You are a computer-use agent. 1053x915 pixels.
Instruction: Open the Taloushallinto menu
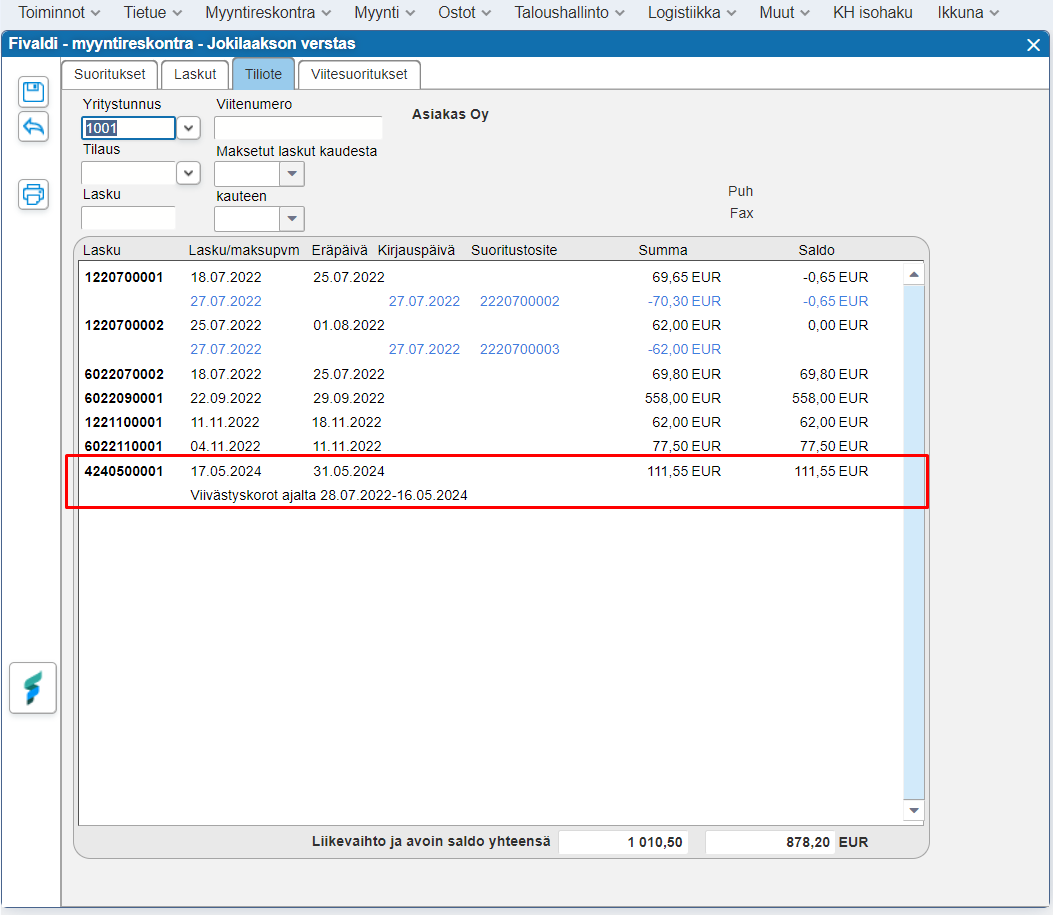569,13
